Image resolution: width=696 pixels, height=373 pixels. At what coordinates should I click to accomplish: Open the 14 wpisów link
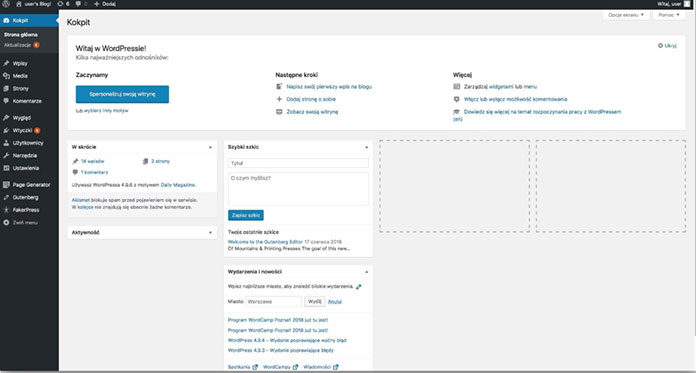pos(92,161)
